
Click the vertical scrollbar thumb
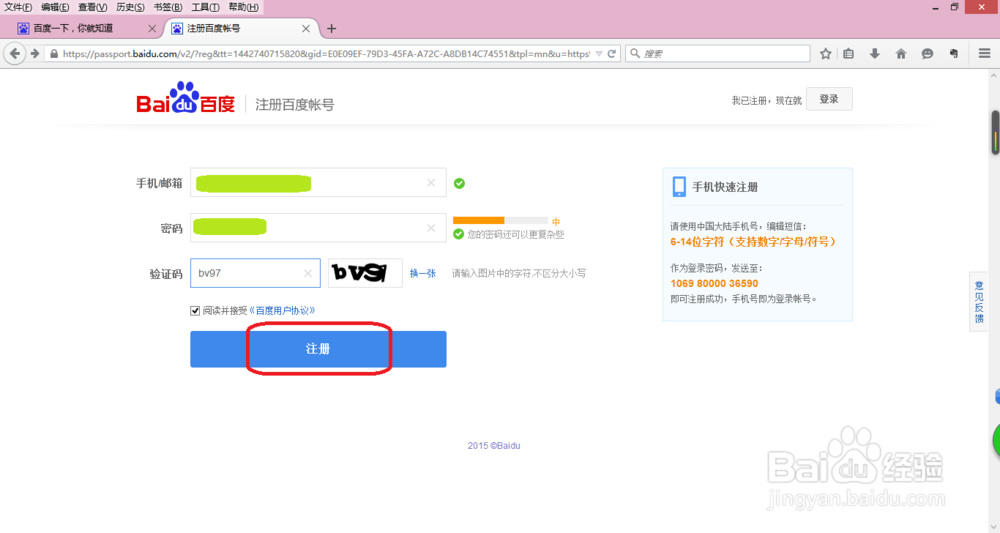coord(995,132)
